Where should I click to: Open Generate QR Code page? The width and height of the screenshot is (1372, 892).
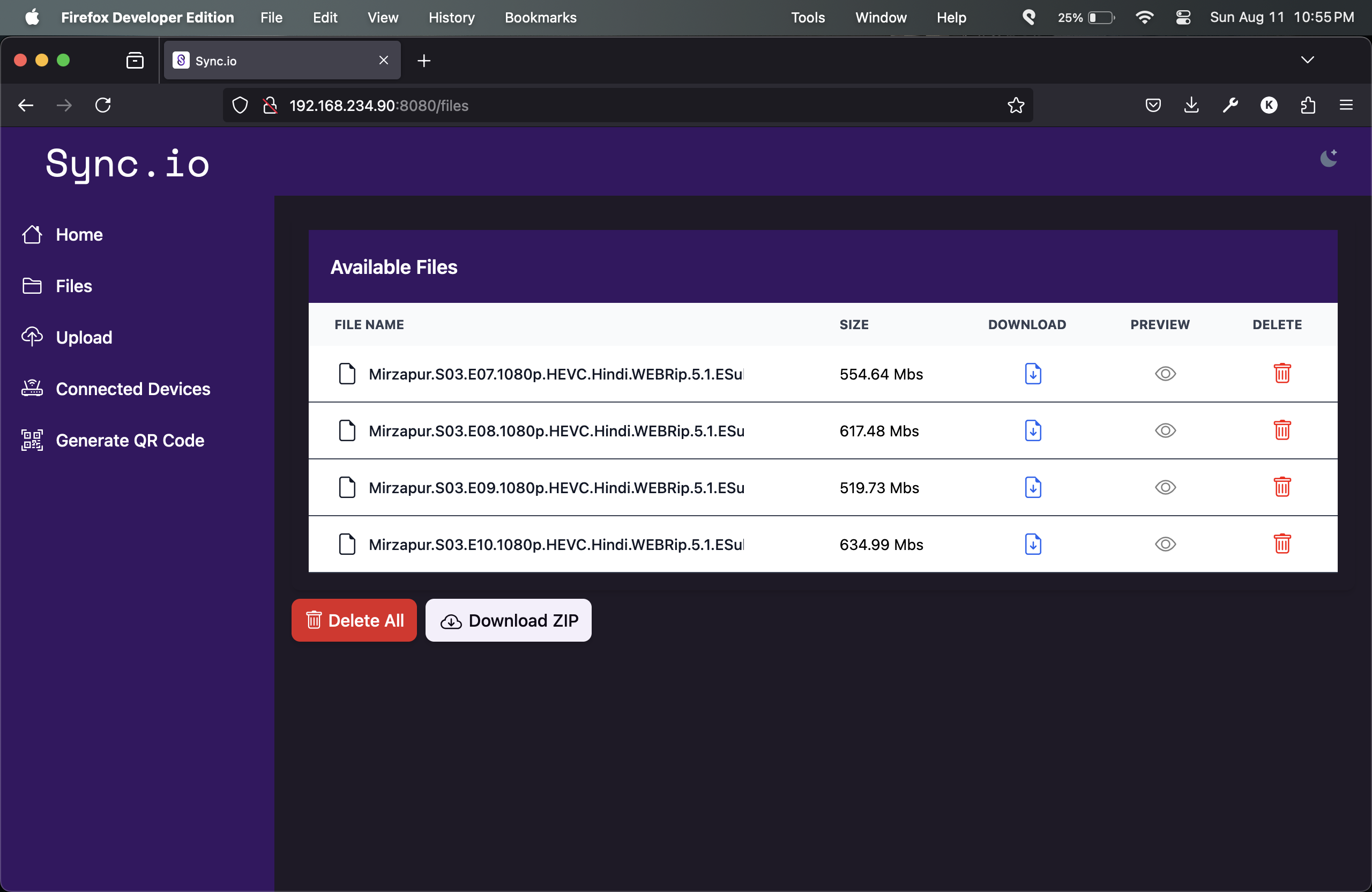tap(113, 441)
